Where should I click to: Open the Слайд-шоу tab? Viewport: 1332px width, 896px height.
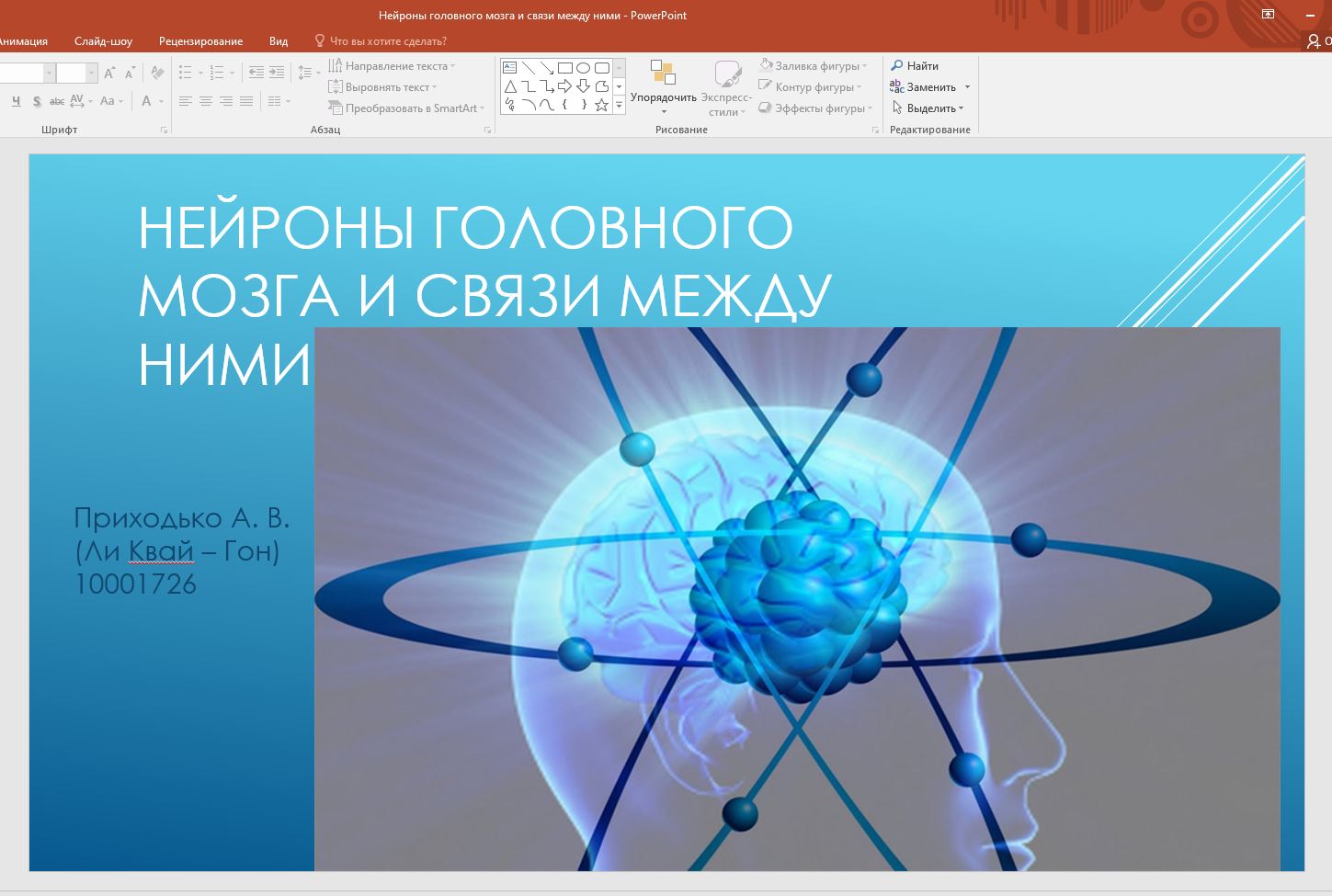[x=103, y=41]
